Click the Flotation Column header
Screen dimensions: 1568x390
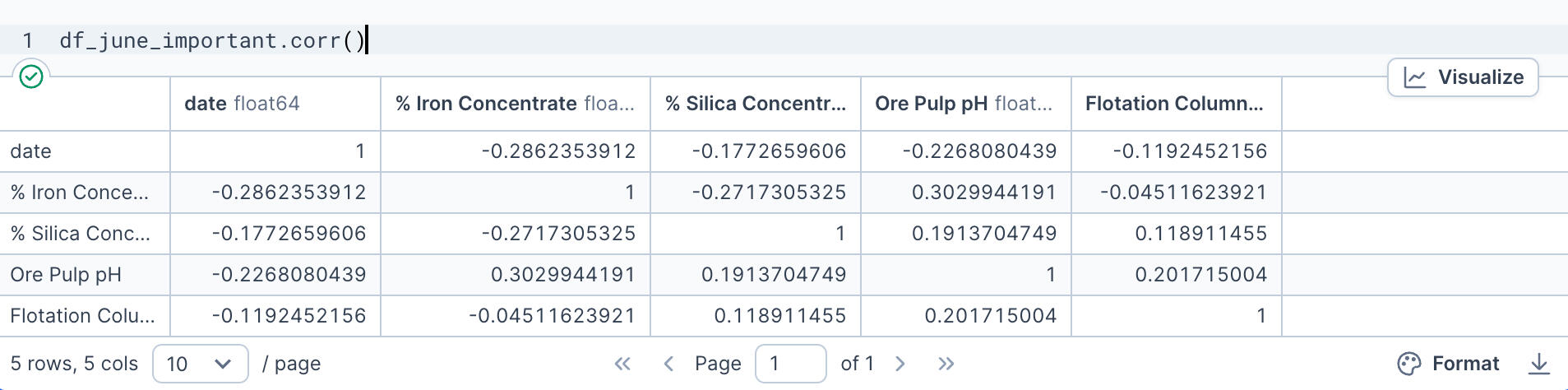click(1175, 104)
